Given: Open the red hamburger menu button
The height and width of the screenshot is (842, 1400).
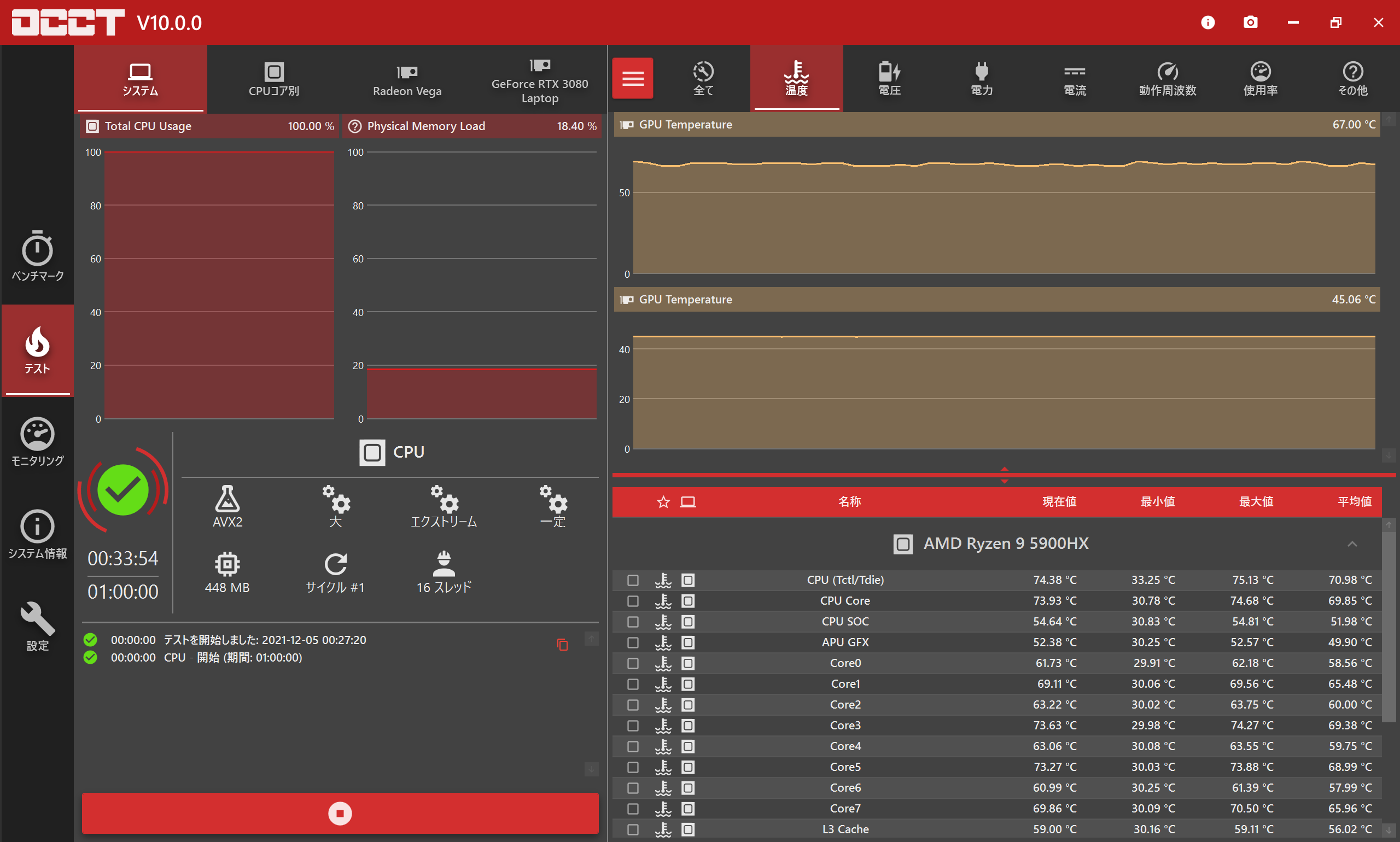Looking at the screenshot, I should click(632, 78).
